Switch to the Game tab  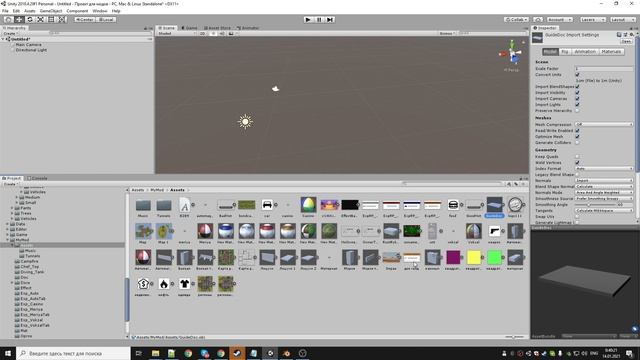189,28
